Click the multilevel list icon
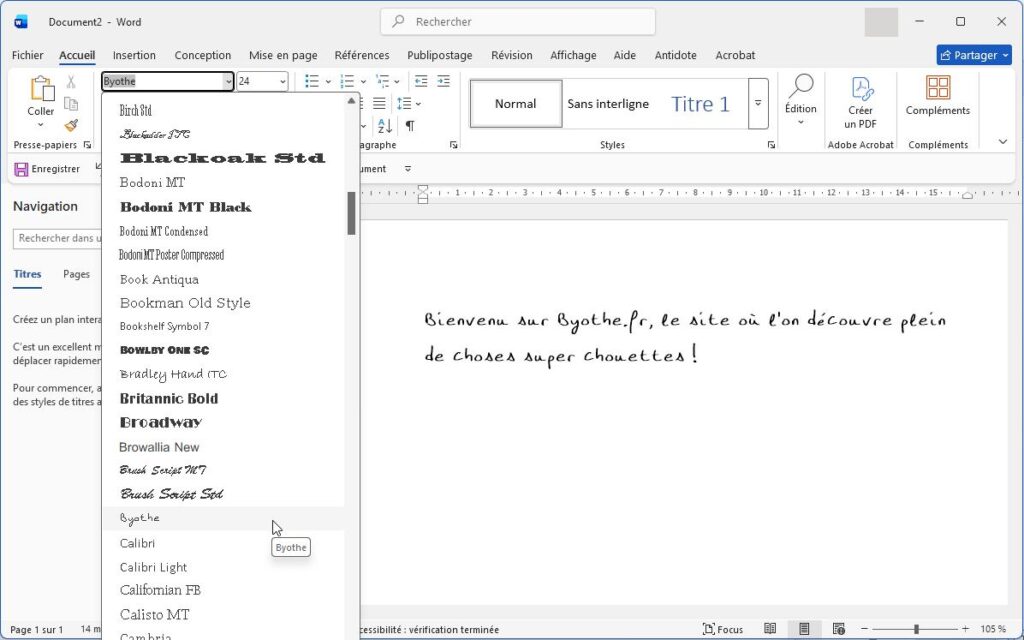The width and height of the screenshot is (1024, 640). point(382,81)
